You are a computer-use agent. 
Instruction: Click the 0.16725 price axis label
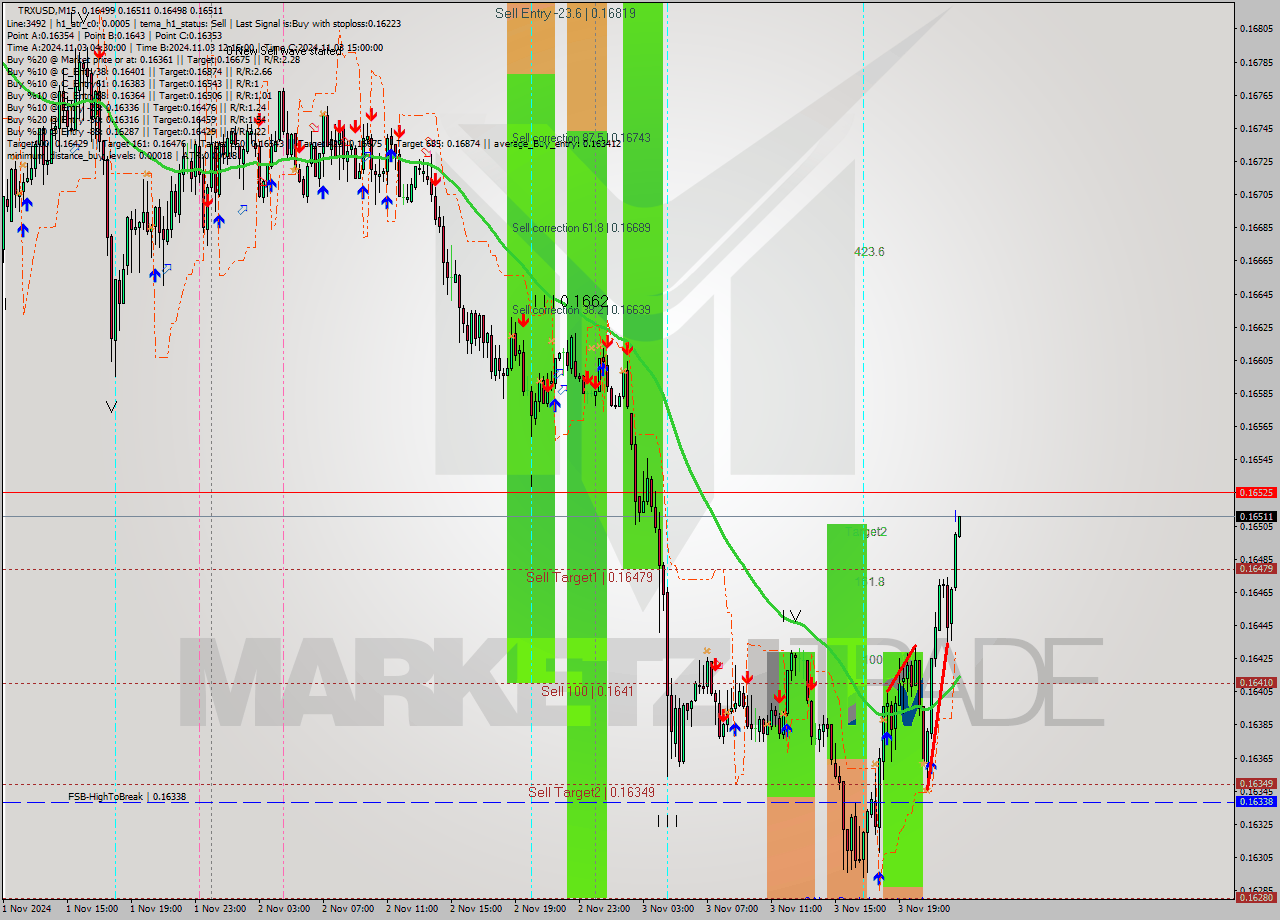point(1257,161)
